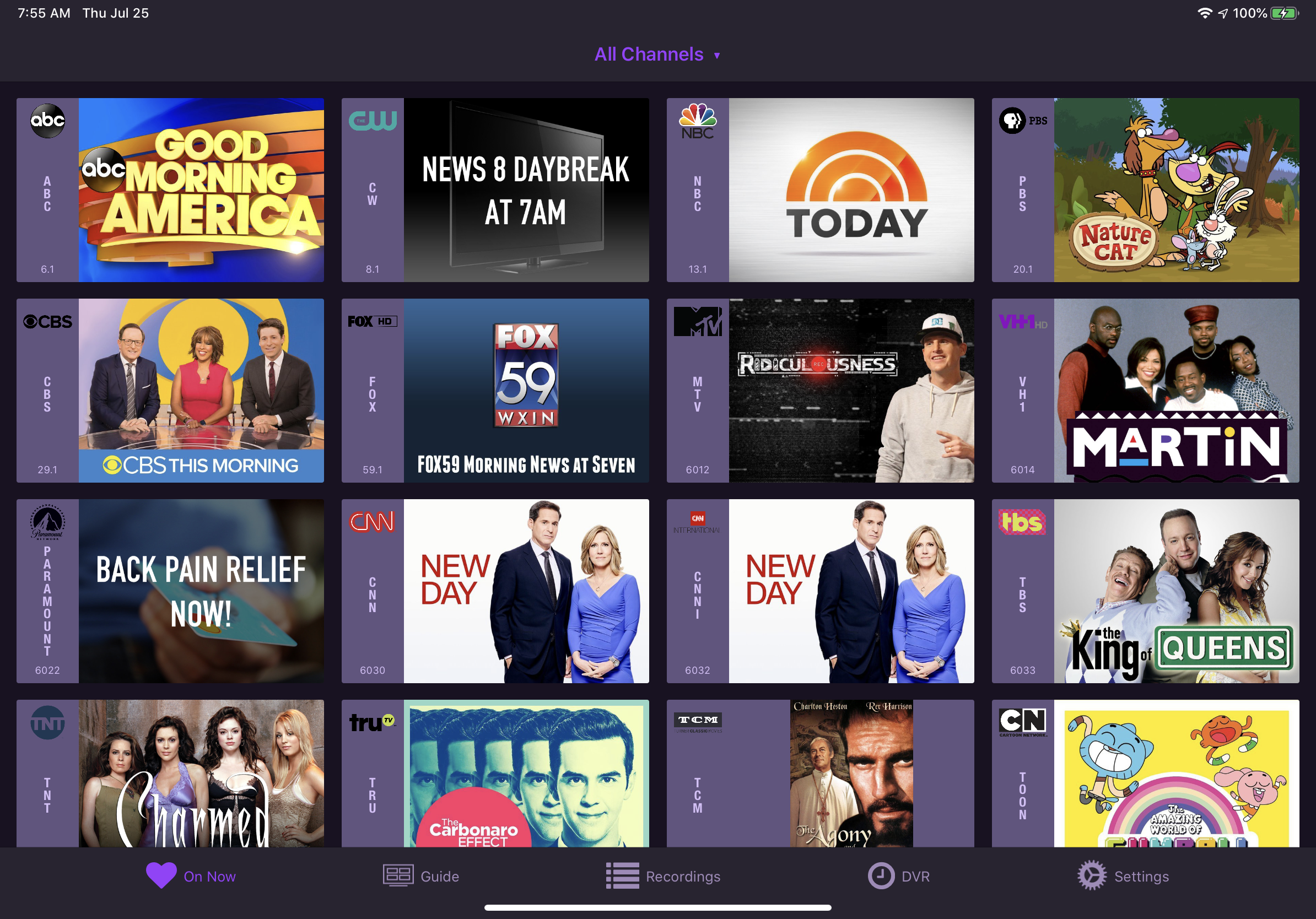Click the ABC channel logo icon
The width and height of the screenshot is (1316, 919).
click(x=47, y=120)
